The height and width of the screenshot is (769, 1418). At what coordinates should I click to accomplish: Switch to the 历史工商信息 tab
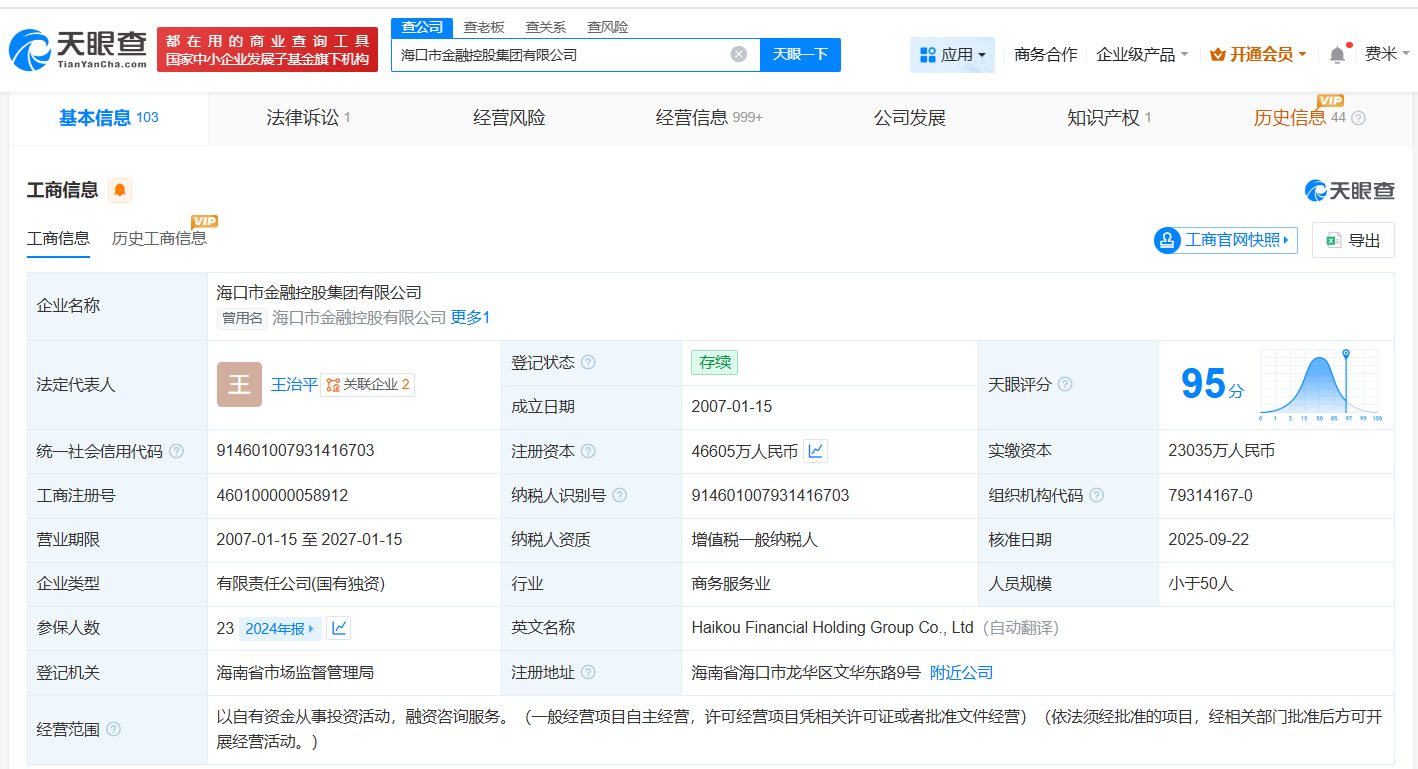coord(160,239)
